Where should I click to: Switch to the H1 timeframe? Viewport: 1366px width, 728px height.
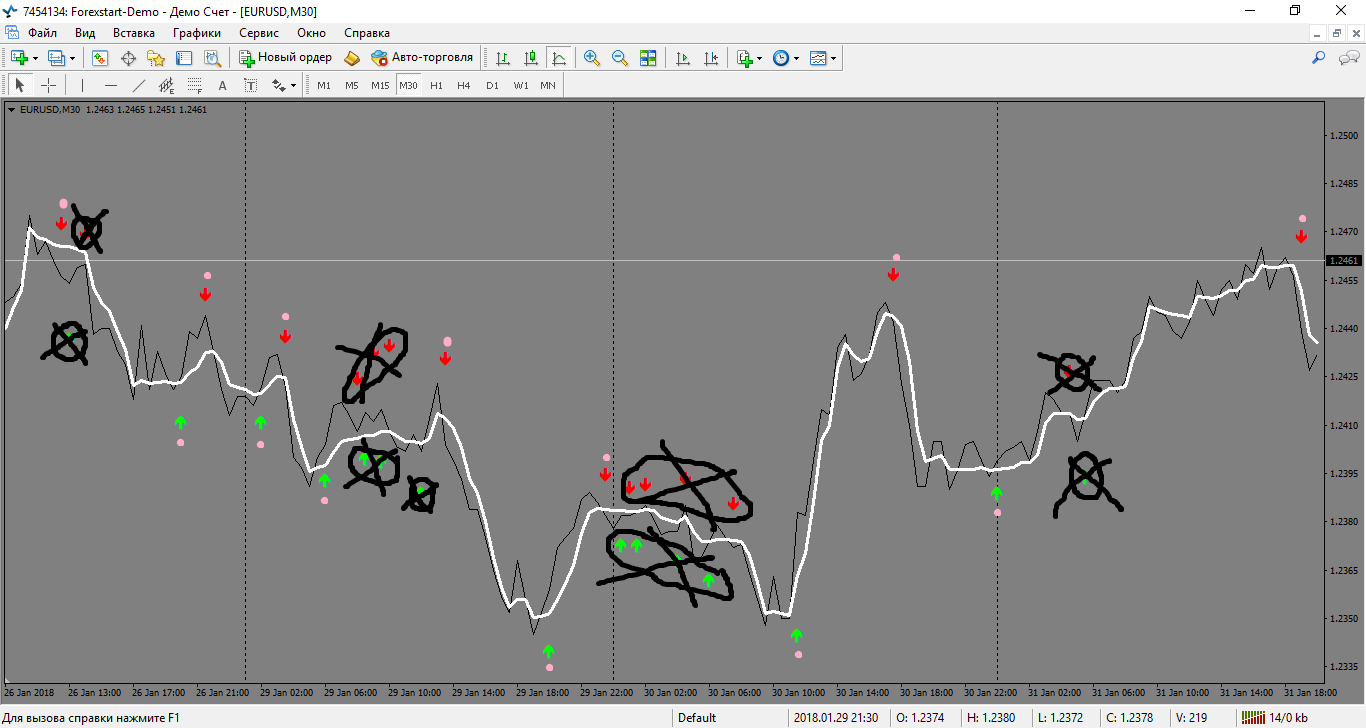(x=436, y=85)
